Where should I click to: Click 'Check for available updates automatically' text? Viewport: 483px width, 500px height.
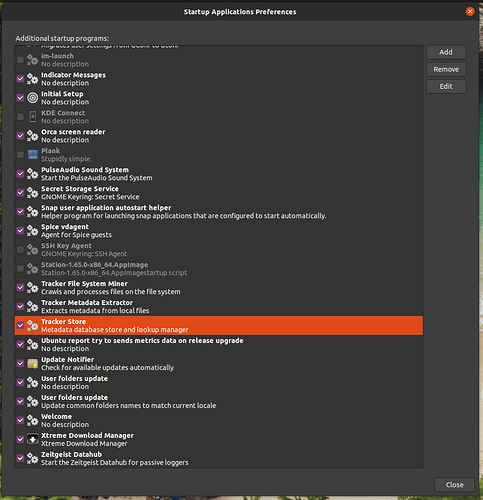pos(107,368)
